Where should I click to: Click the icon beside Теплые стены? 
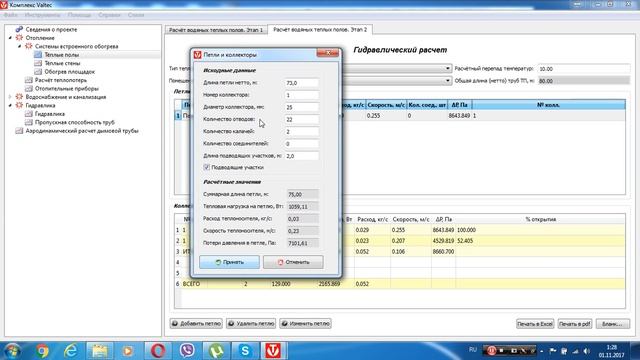38,63
